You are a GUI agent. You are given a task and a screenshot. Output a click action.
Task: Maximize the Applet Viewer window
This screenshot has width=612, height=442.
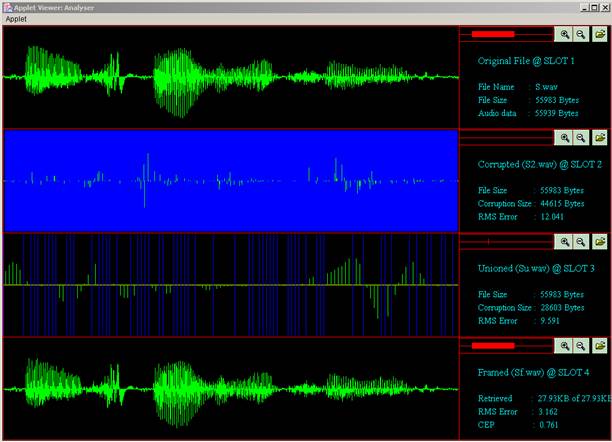coord(594,7)
